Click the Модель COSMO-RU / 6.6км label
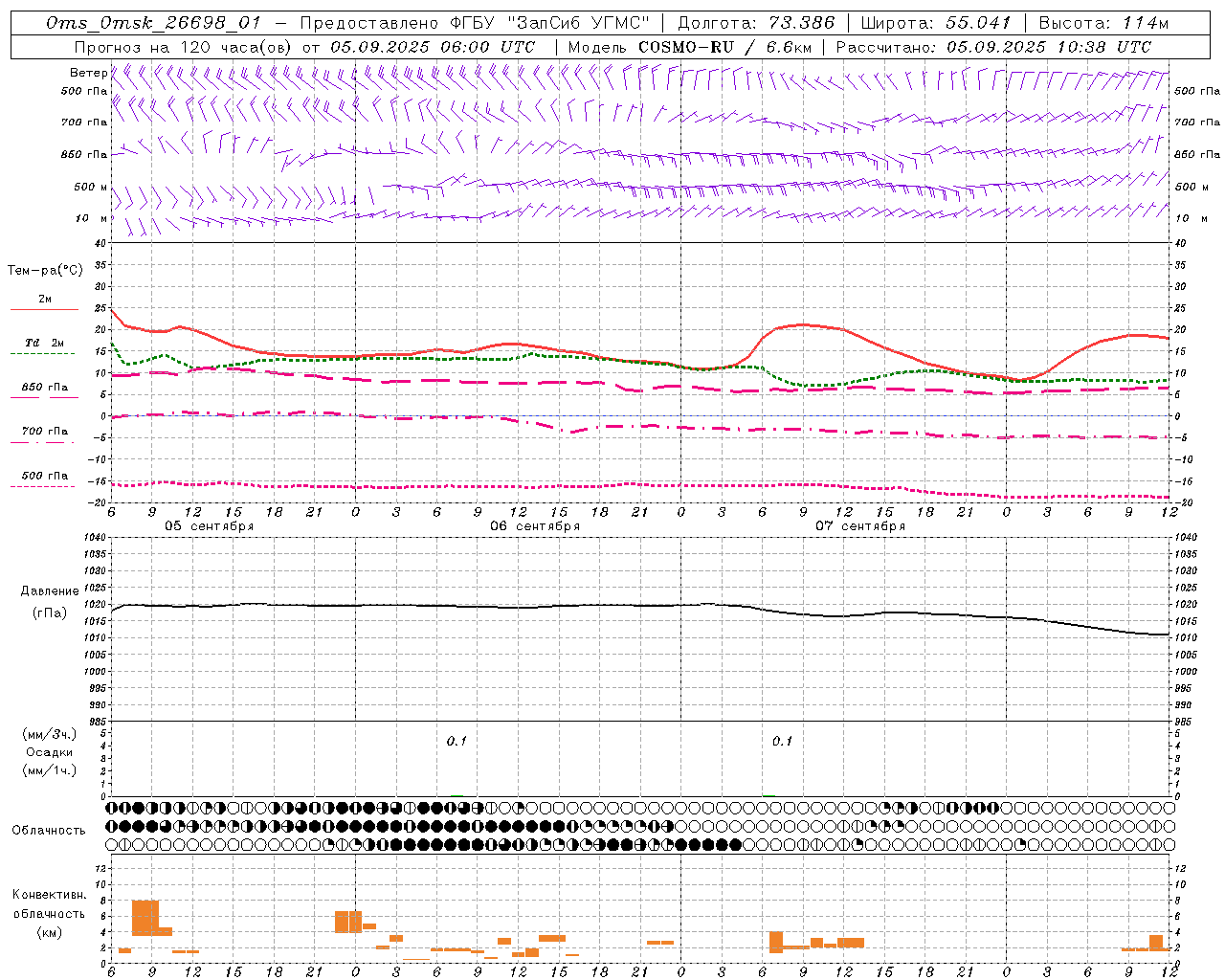 coord(689,47)
